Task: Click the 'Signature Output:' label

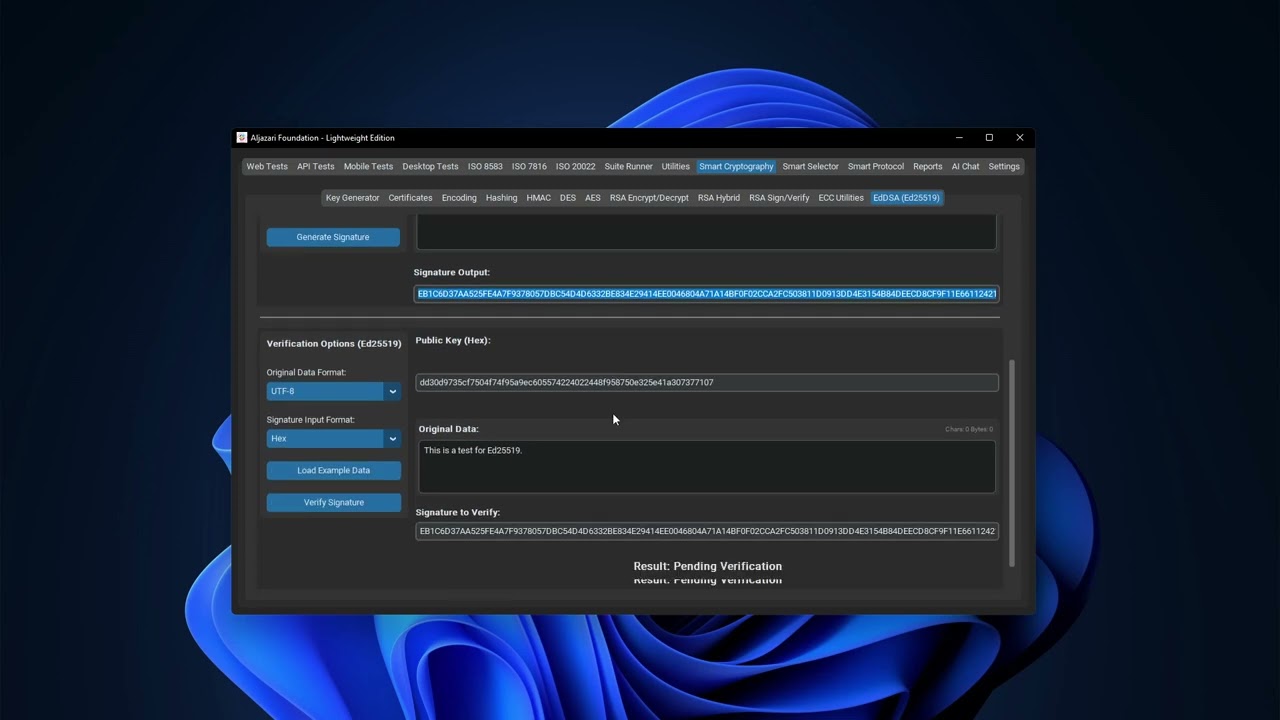Action: 452,272
